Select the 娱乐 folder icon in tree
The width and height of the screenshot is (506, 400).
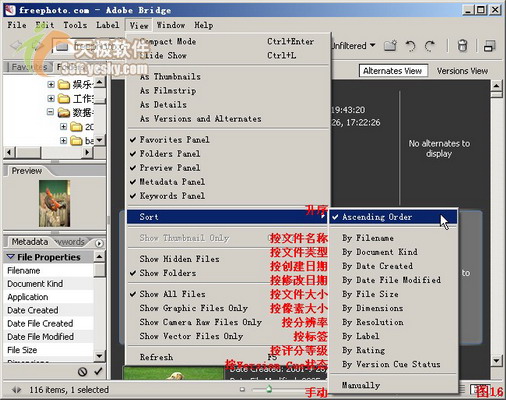click(x=64, y=85)
